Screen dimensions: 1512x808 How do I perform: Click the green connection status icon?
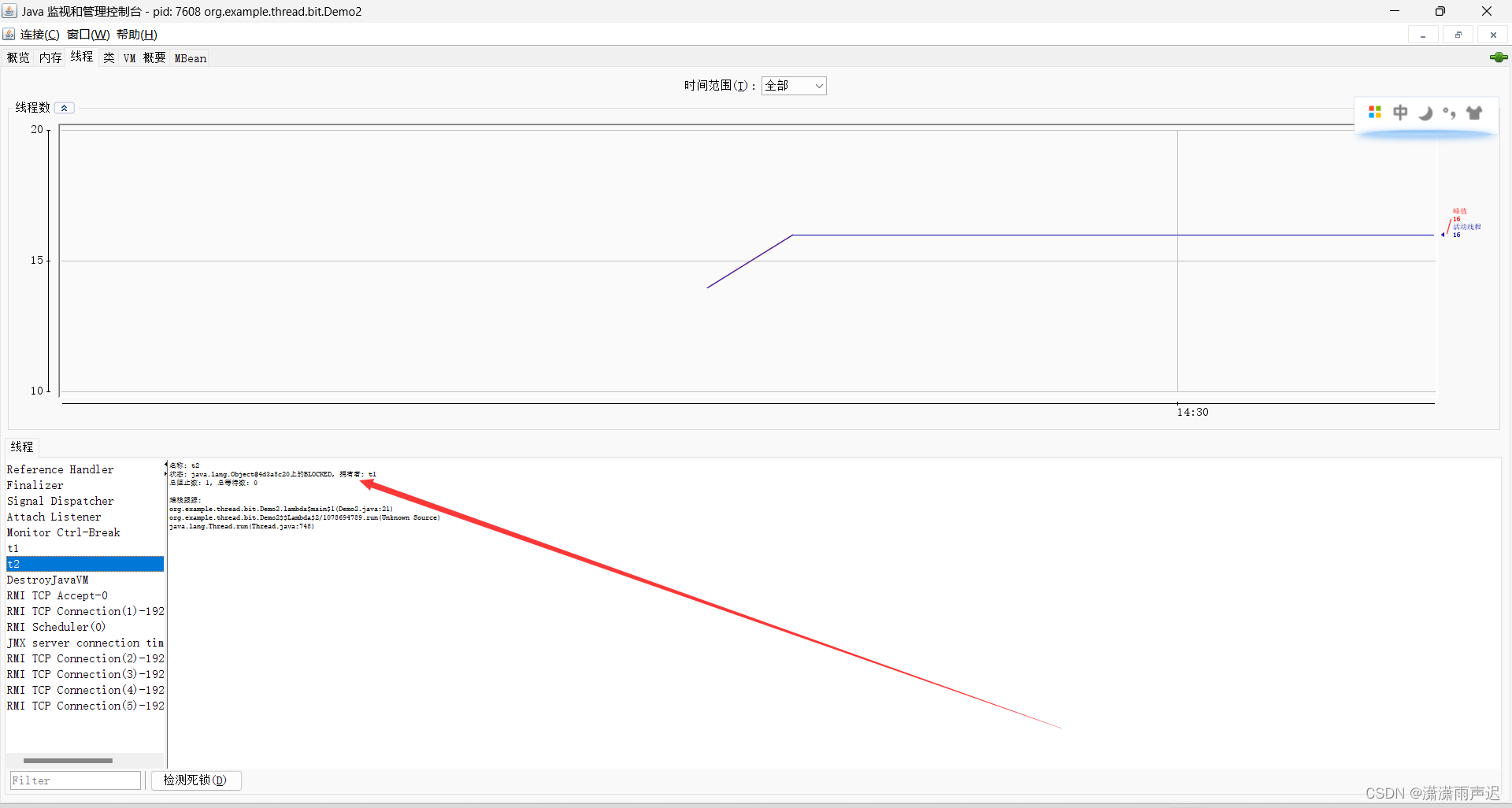coord(1499,57)
